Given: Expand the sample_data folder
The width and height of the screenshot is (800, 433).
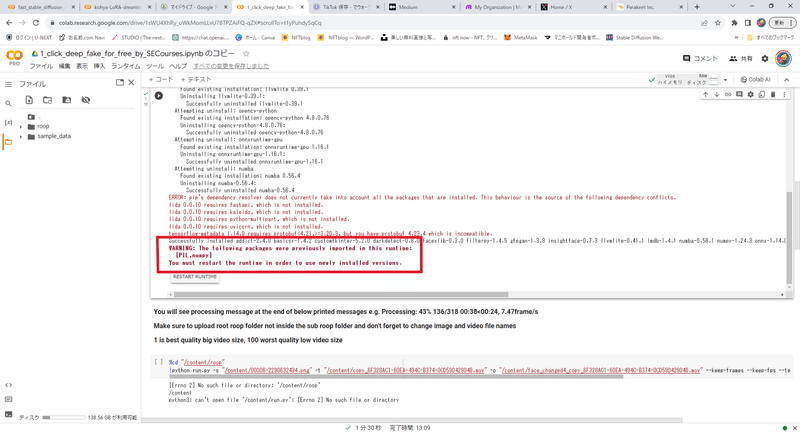Looking at the screenshot, I should pyautogui.click(x=21, y=137).
